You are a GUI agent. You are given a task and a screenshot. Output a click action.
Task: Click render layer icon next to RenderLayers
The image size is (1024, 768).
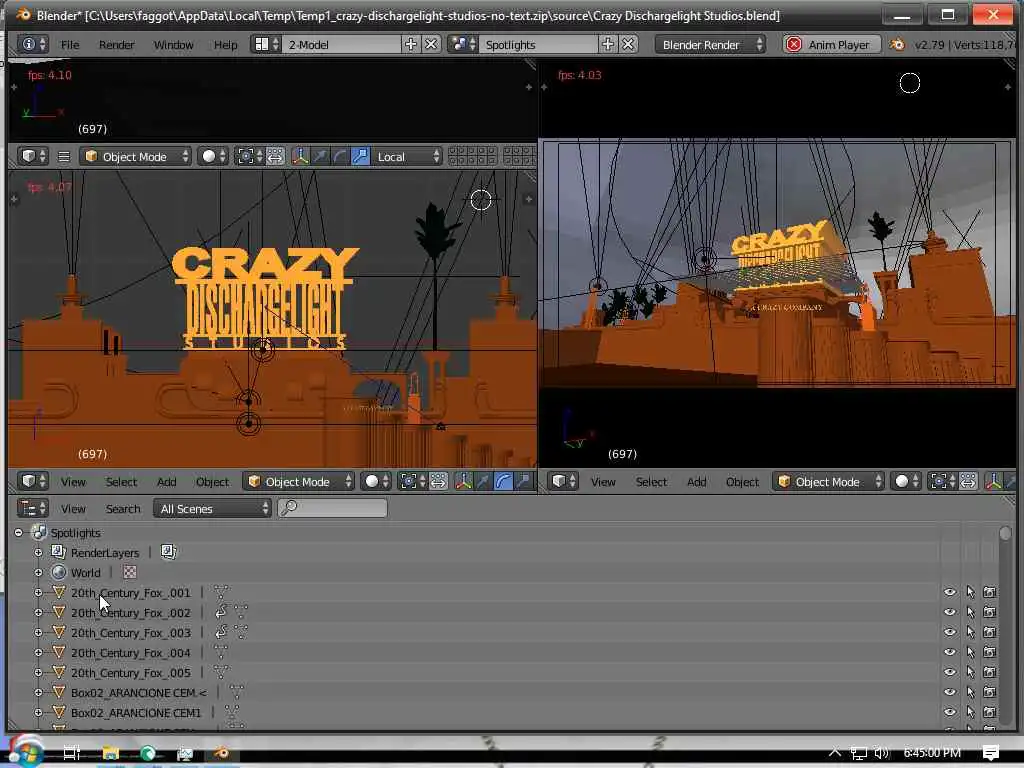(168, 552)
